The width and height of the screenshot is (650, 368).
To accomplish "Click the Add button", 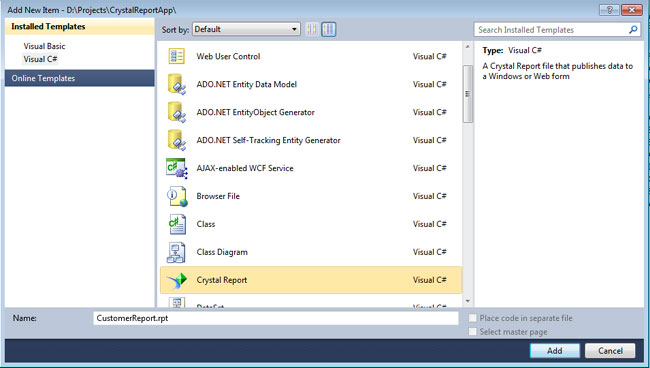I will (x=555, y=351).
